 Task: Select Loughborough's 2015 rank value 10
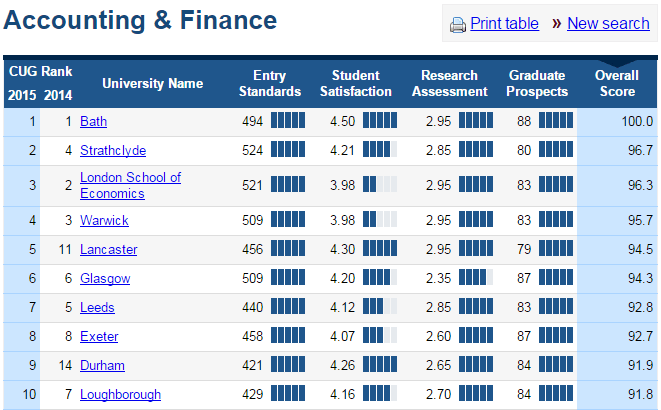(x=29, y=395)
